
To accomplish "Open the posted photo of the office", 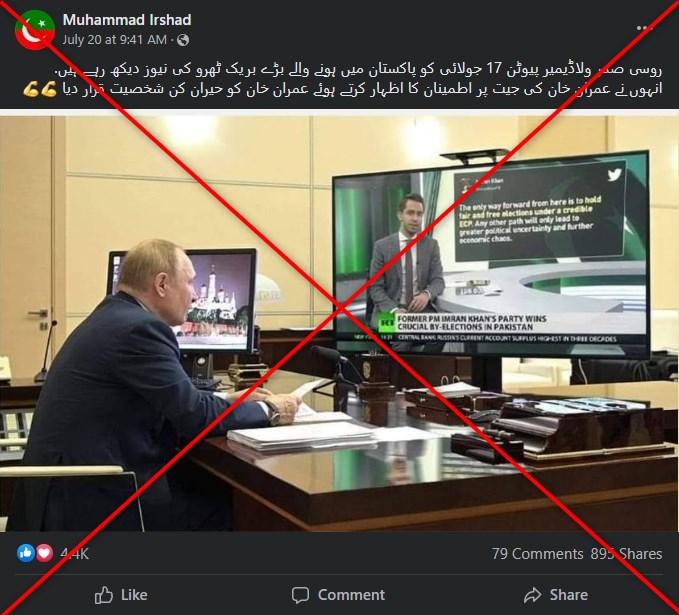I will tap(340, 323).
